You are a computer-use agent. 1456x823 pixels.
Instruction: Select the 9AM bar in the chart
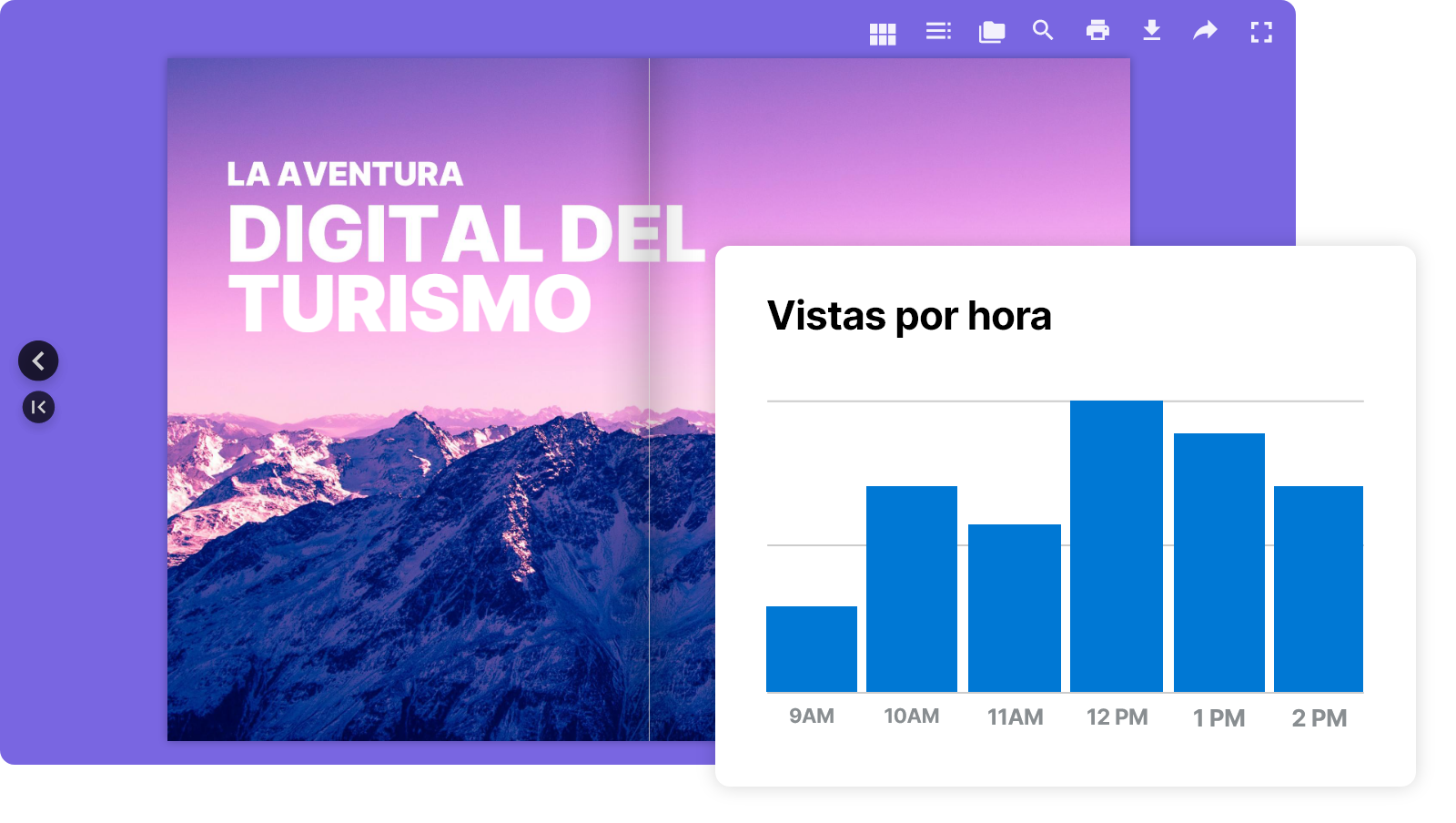click(x=811, y=649)
